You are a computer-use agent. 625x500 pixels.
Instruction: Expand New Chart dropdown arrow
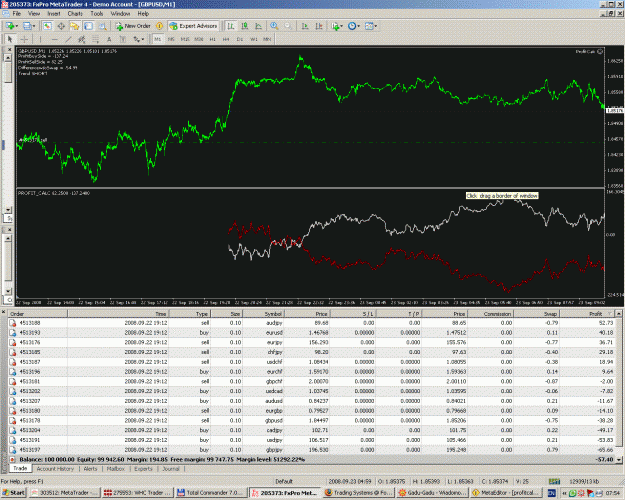[16, 26]
